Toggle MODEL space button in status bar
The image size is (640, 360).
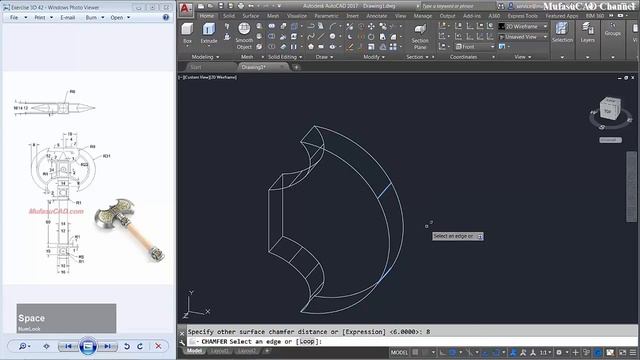coord(399,352)
